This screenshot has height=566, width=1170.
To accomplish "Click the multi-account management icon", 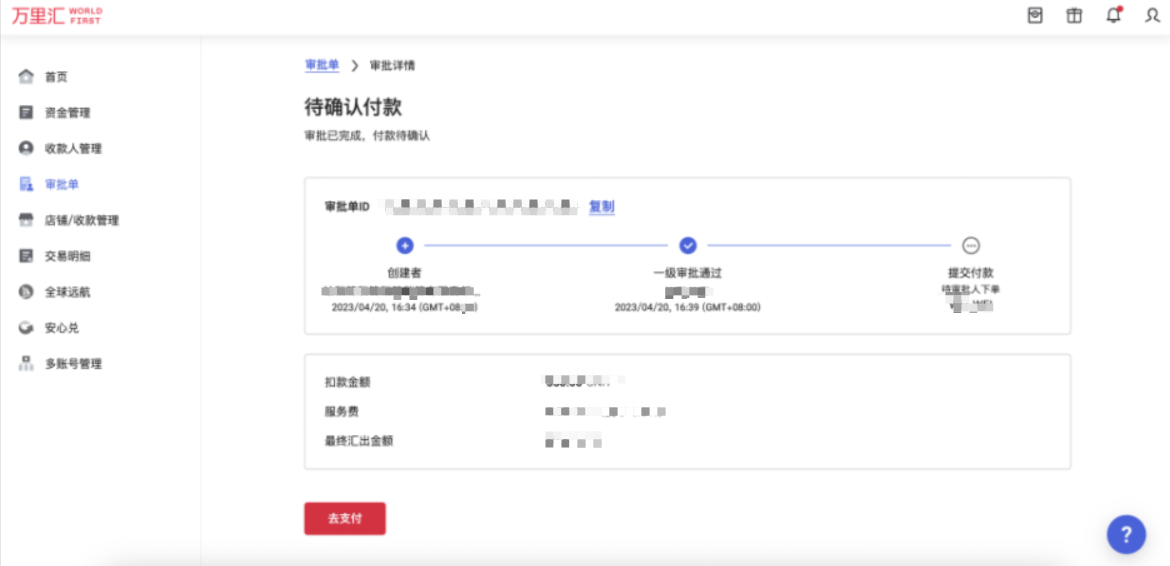I will (x=26, y=364).
